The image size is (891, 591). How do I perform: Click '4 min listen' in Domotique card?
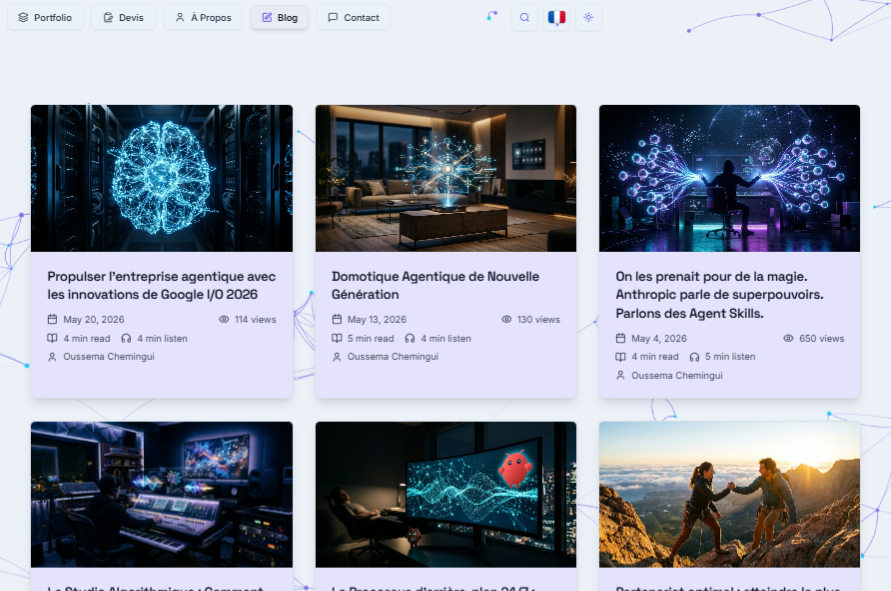[x=446, y=338]
